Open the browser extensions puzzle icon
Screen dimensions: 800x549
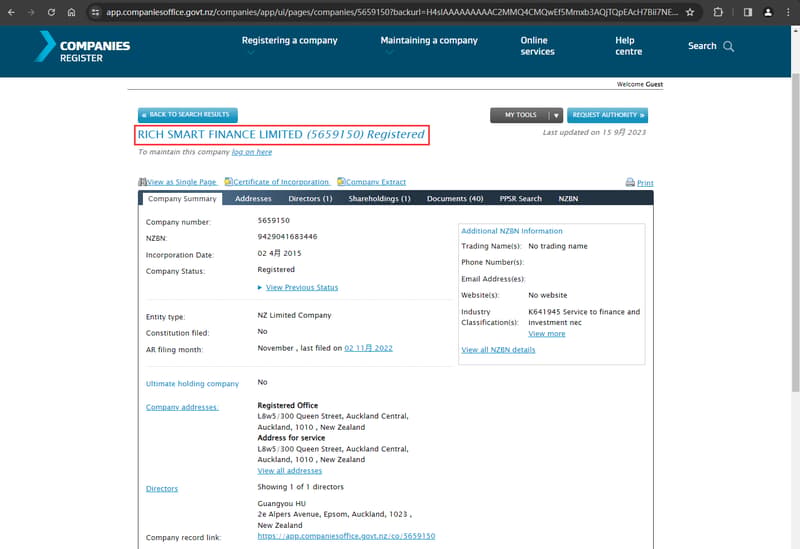coord(718,12)
